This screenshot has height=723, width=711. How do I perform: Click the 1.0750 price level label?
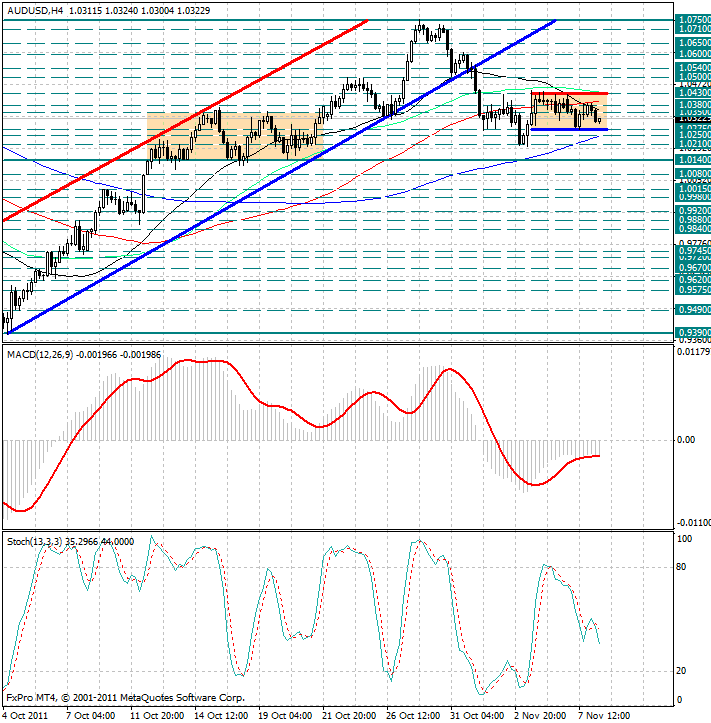point(693,19)
